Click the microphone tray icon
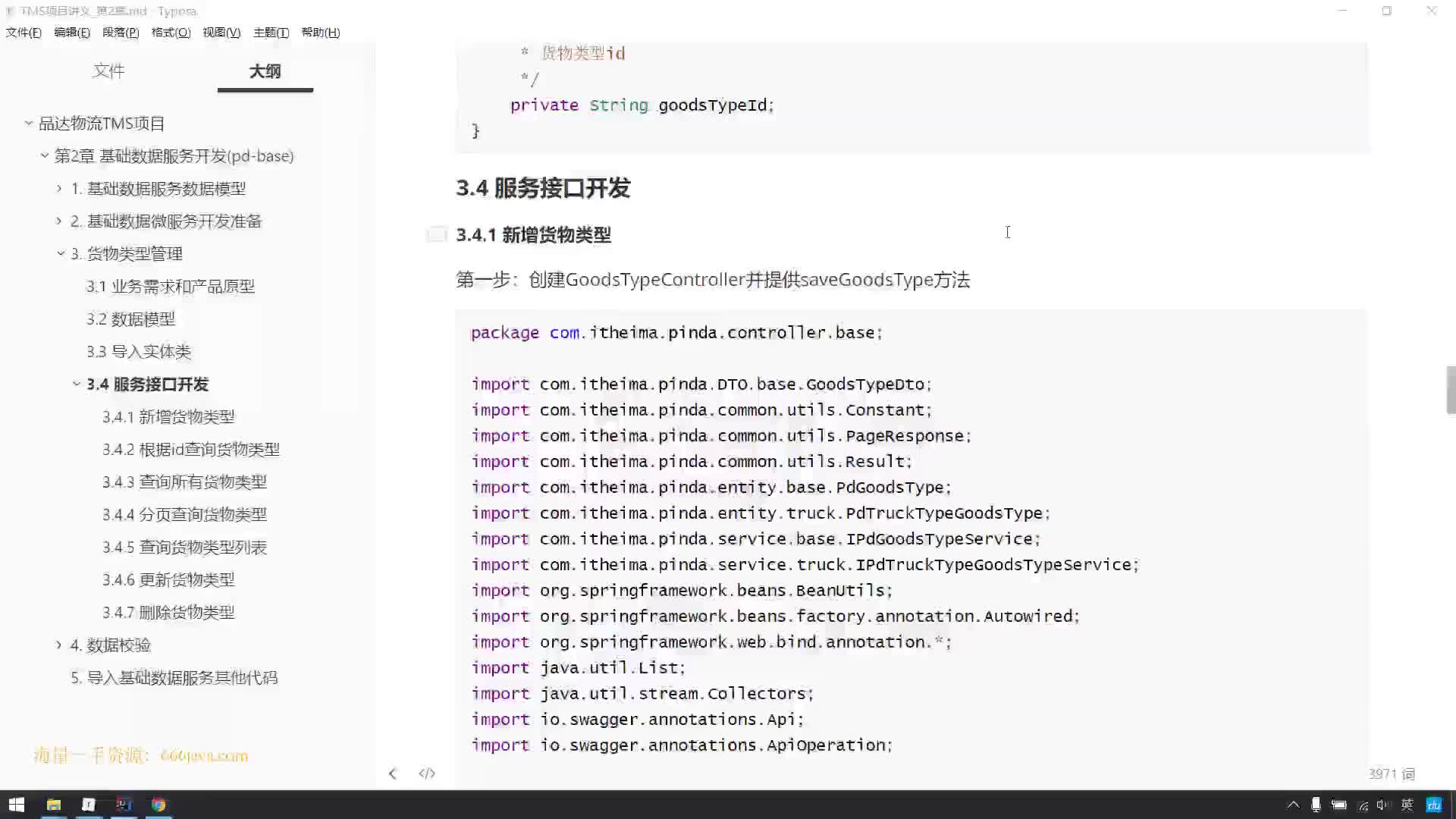Screen dimensions: 1456x819 point(1316,805)
